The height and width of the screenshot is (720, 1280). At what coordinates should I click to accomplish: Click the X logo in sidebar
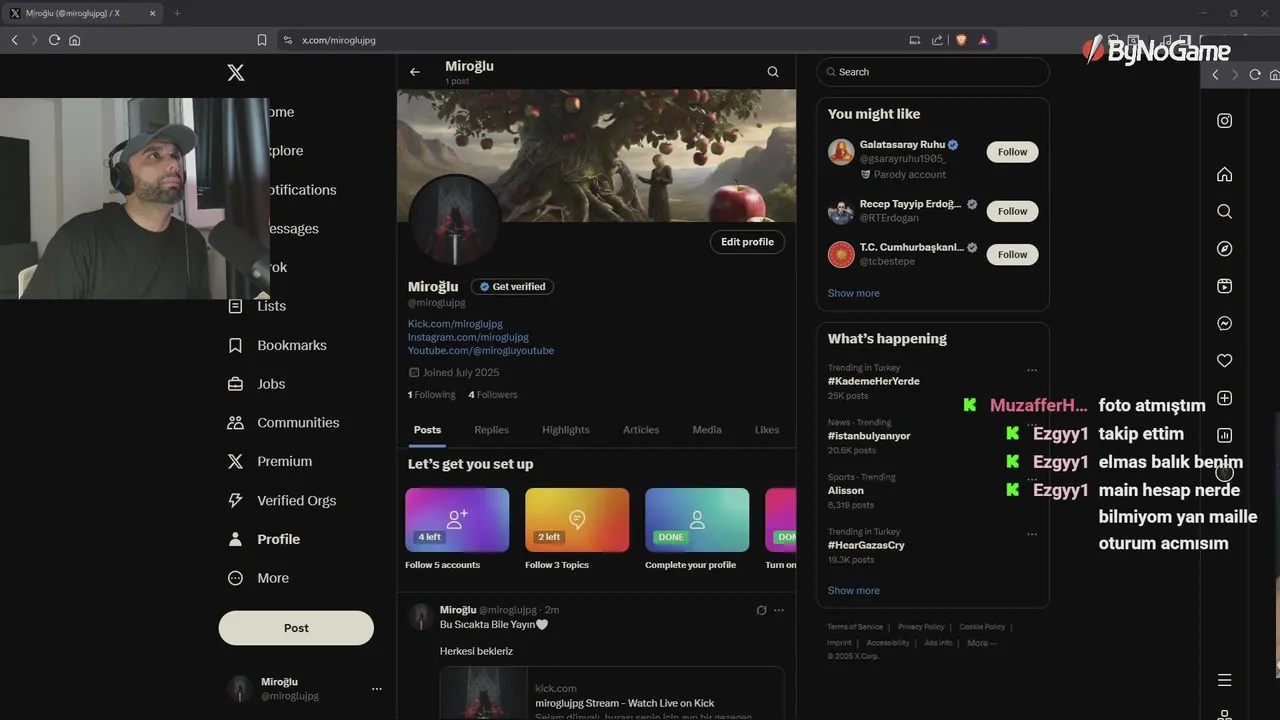point(236,72)
